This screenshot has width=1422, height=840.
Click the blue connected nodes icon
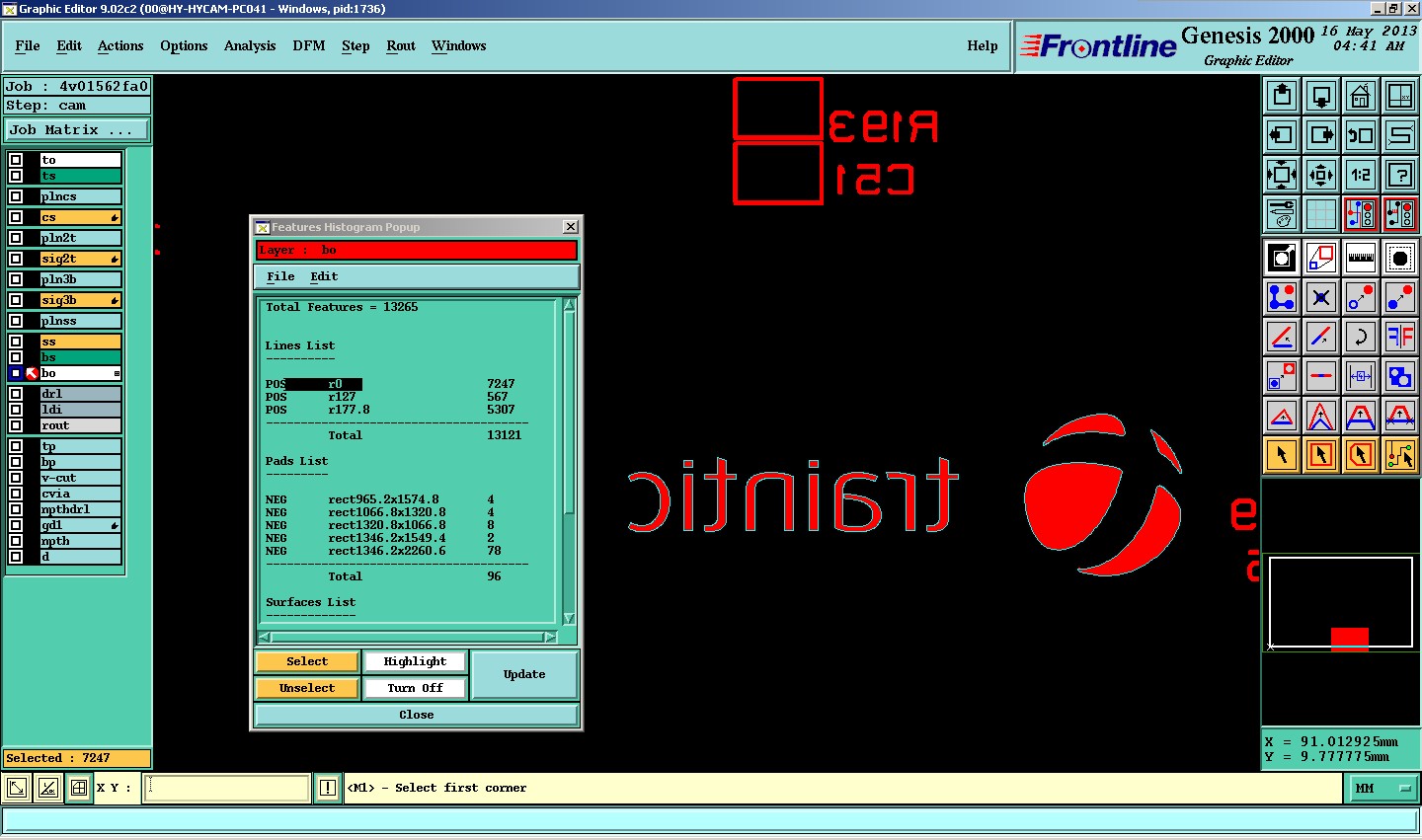coord(1282,296)
